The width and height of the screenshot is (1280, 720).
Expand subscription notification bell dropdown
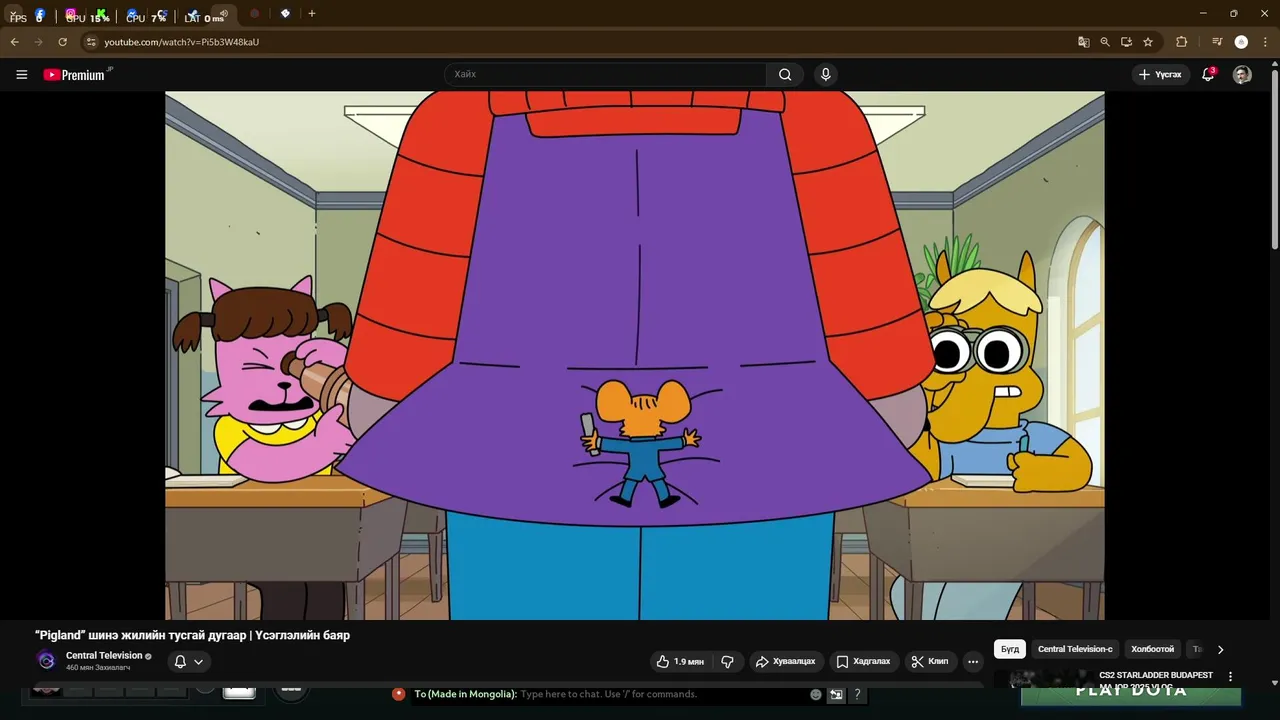(x=189, y=661)
